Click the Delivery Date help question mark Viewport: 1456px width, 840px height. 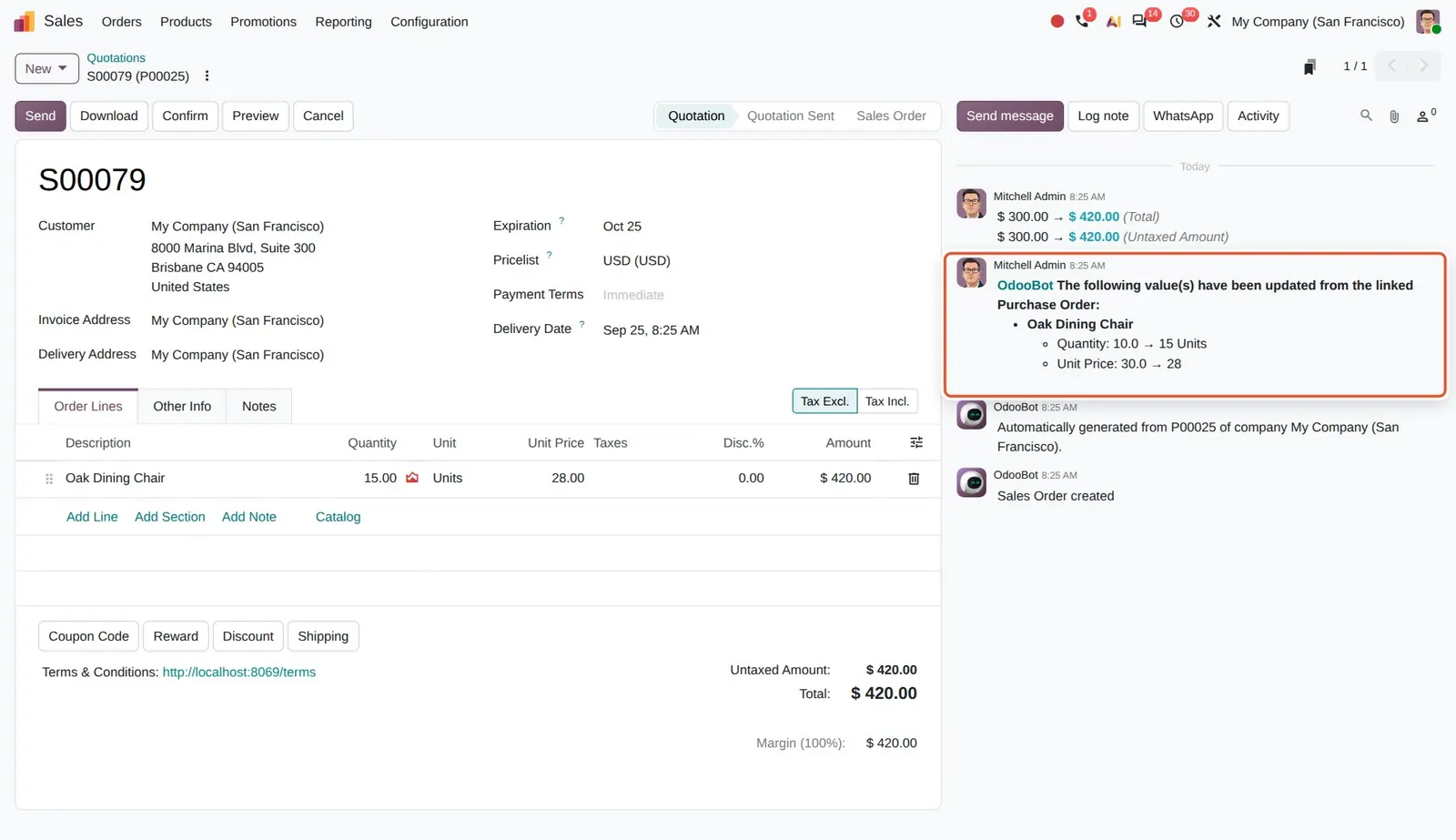coord(581,323)
